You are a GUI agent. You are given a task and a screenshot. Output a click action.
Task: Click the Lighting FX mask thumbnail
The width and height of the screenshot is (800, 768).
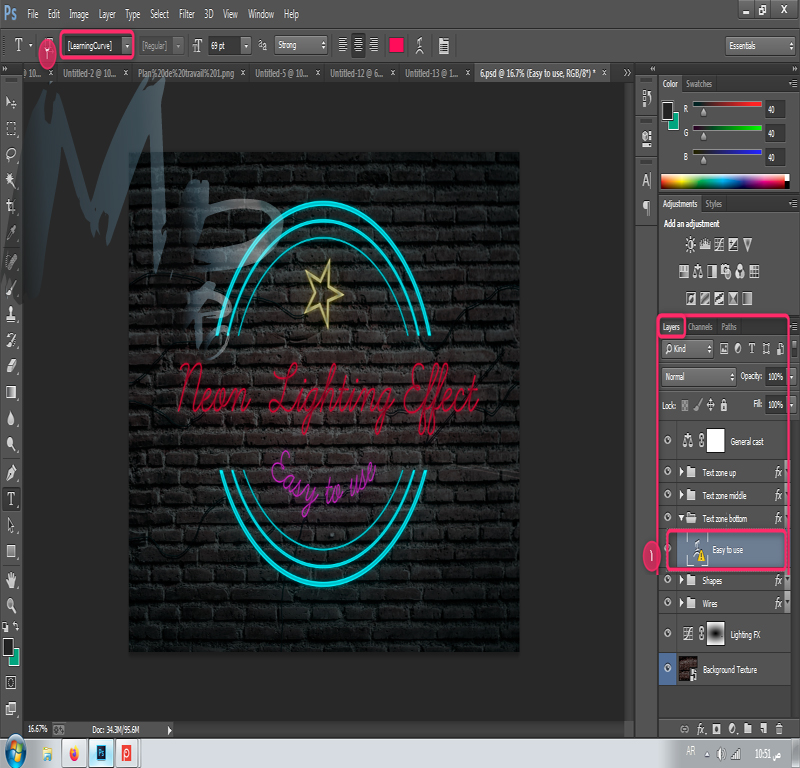click(715, 634)
